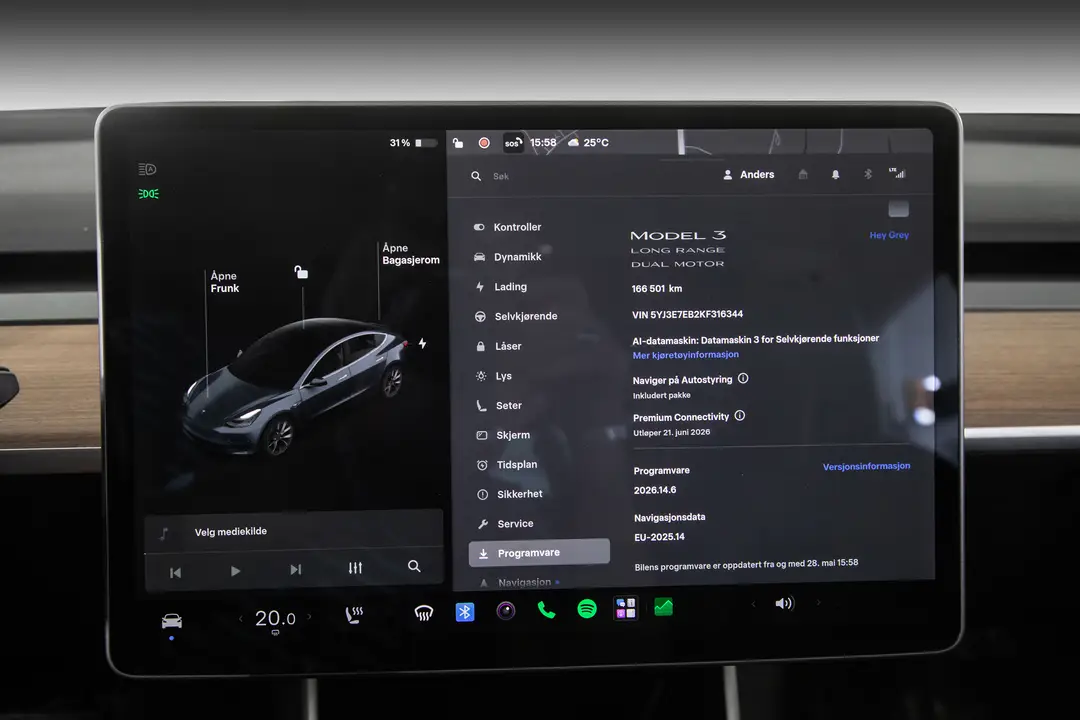This screenshot has height=720, width=1080.
Task: Open the notifications bell icon
Action: point(835,174)
